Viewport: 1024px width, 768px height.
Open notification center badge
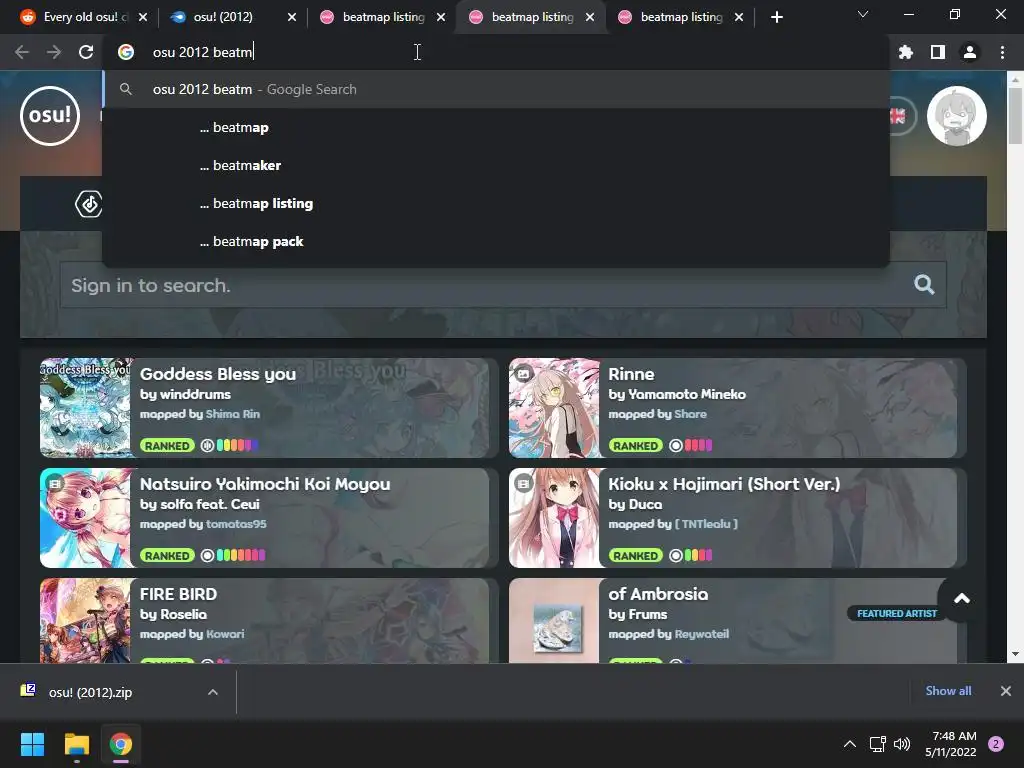(996, 744)
